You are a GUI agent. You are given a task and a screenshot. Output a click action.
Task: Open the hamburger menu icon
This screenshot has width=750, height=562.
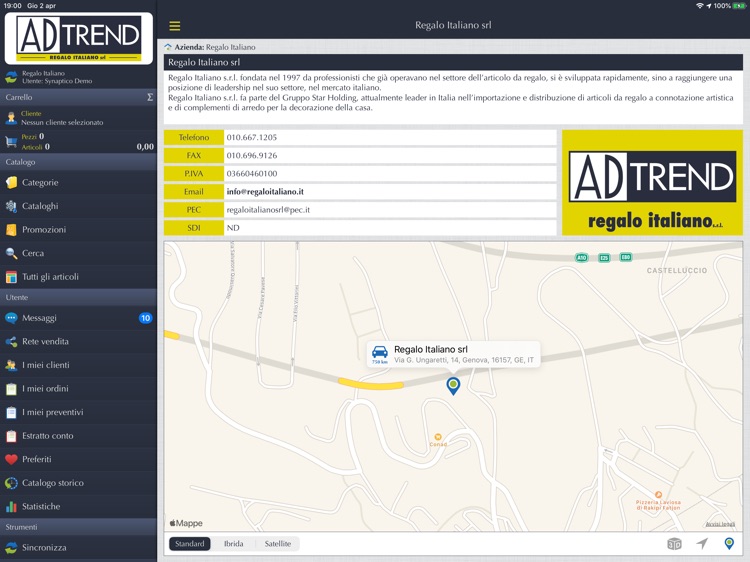coord(175,26)
